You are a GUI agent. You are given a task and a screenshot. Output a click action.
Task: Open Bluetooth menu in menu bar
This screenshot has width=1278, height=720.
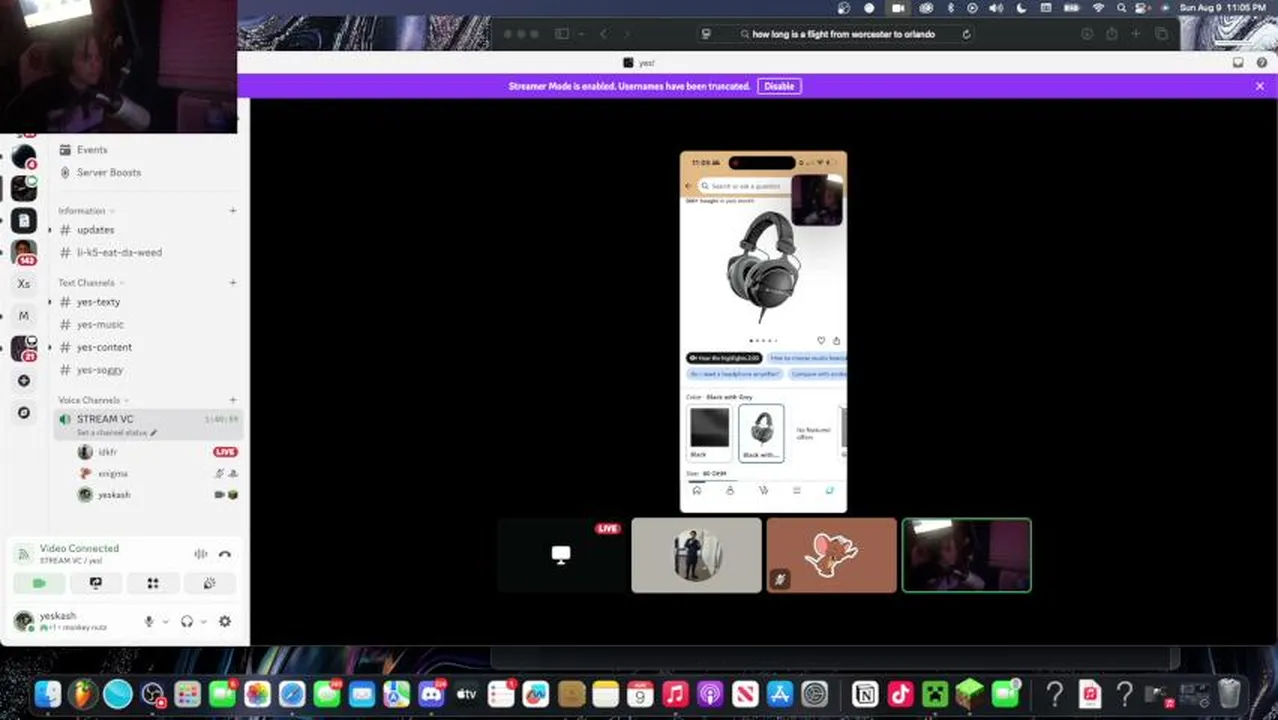(x=950, y=8)
